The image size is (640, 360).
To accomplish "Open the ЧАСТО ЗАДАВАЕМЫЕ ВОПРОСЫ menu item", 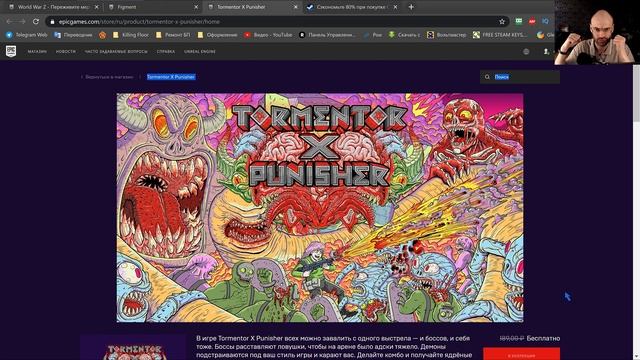I will (x=116, y=51).
